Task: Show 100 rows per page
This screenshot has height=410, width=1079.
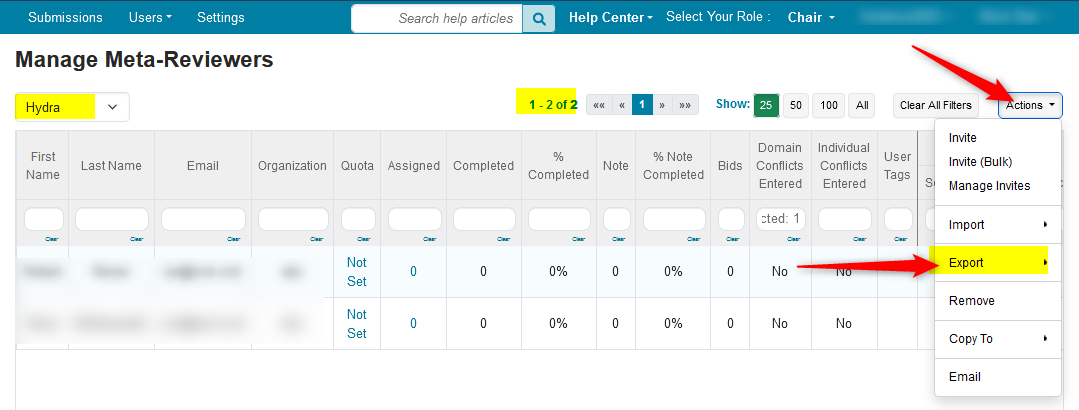Action: (828, 105)
